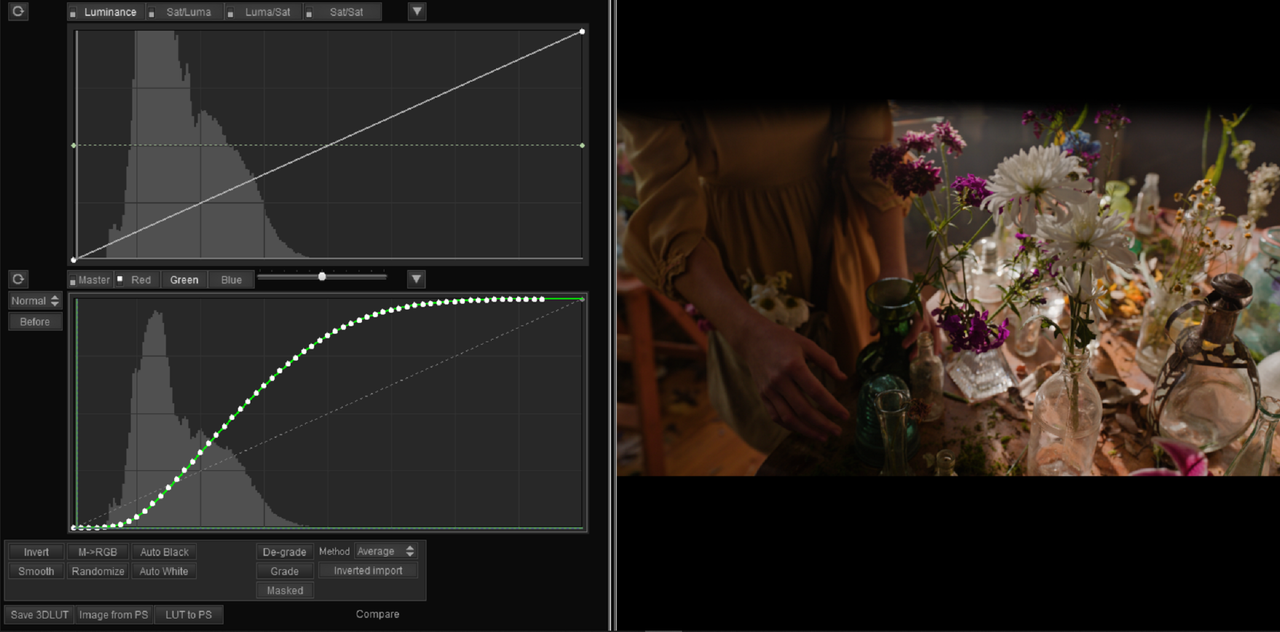Viewport: 1280px width, 632px height.
Task: Click the Save 3DLUT button
Action: pos(40,615)
